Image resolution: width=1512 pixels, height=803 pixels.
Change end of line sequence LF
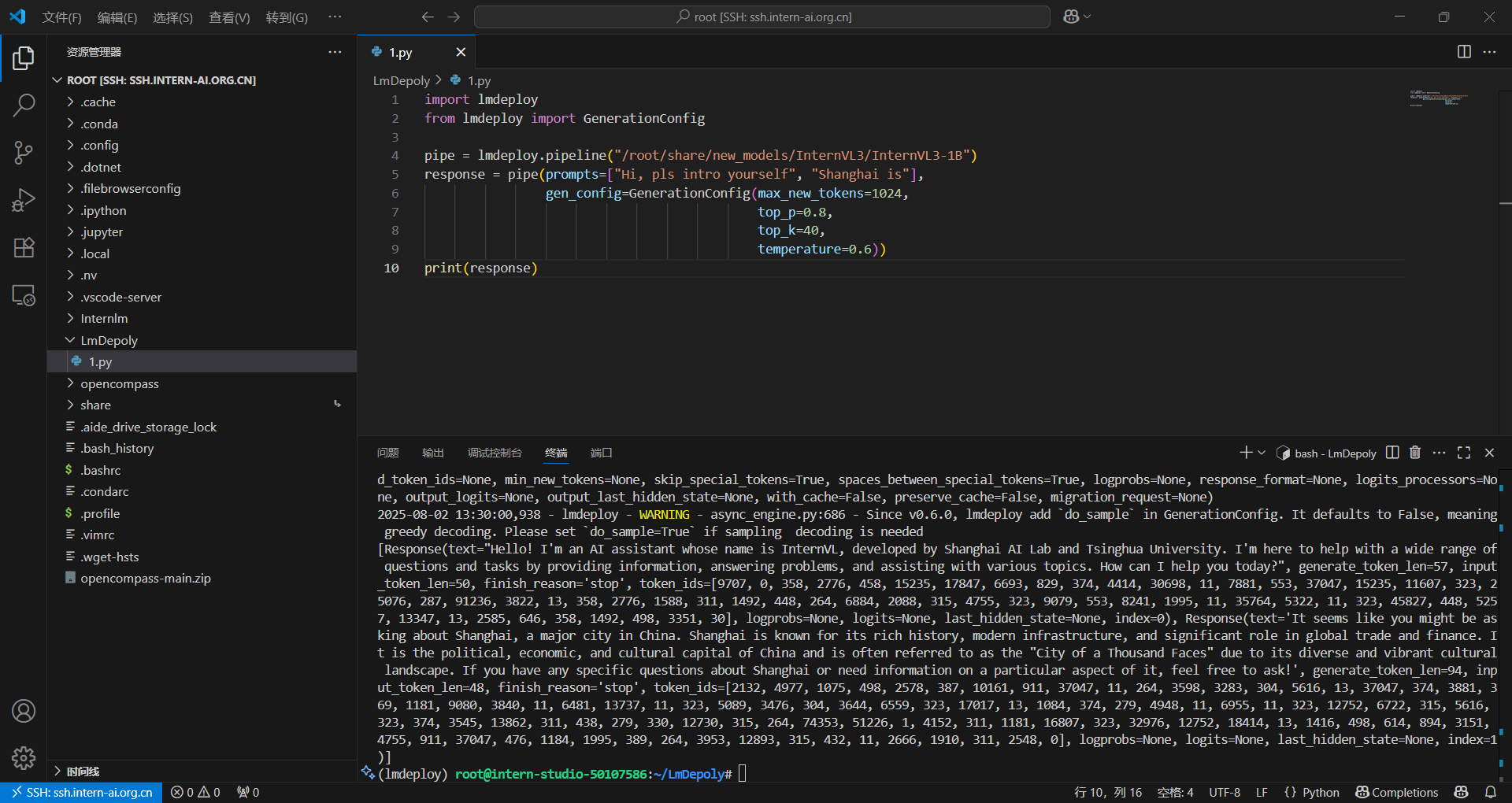click(1262, 793)
